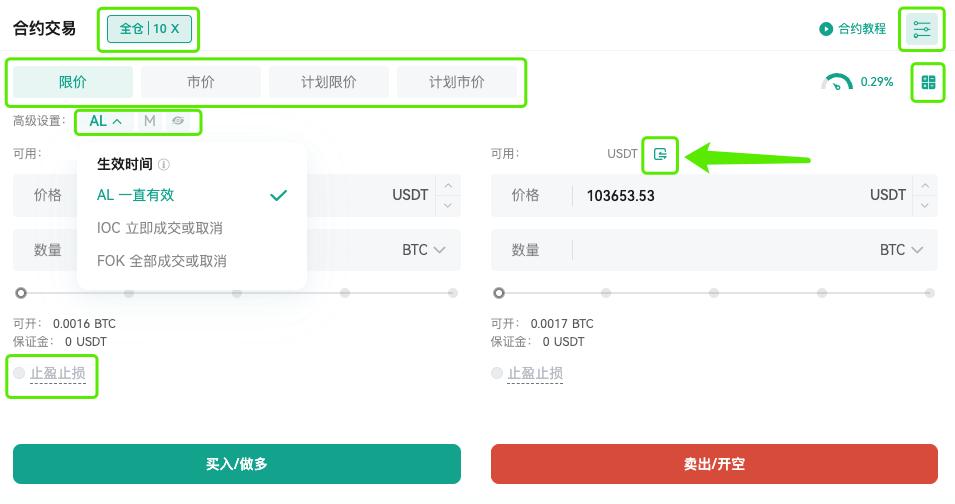Click info icon next to 生效时间
Screen dimensions: 955x504
(x=164, y=164)
